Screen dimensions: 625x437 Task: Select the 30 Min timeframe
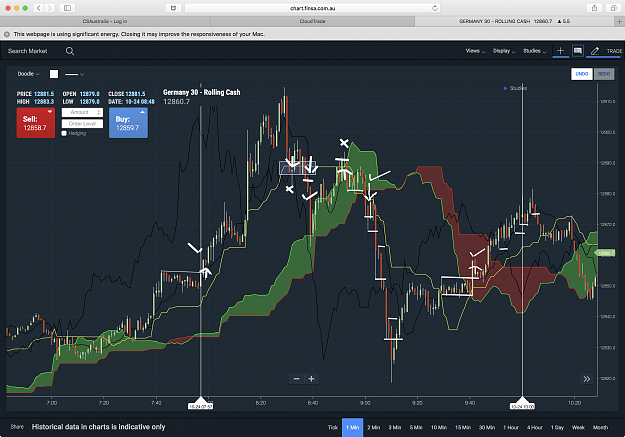click(x=487, y=427)
